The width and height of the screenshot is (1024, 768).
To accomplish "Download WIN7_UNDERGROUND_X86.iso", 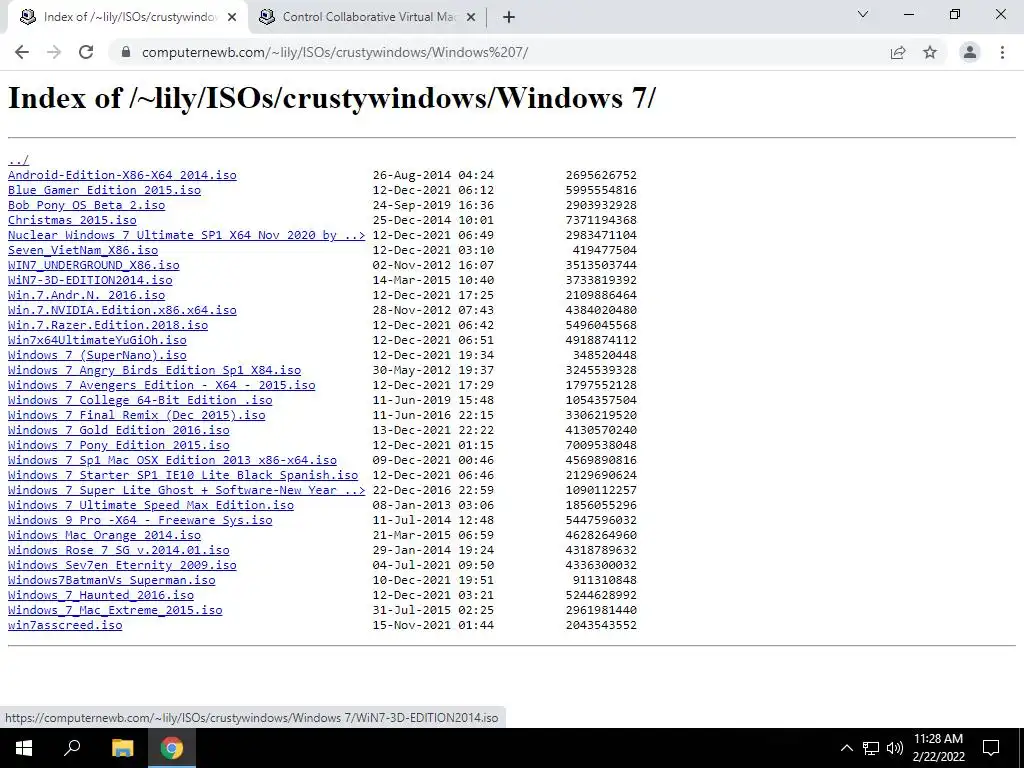I will tap(93, 265).
